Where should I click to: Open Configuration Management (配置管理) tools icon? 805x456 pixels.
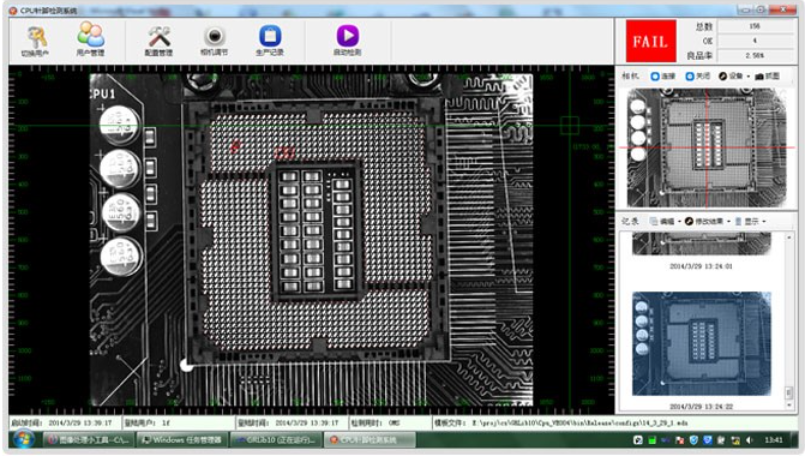[158, 38]
